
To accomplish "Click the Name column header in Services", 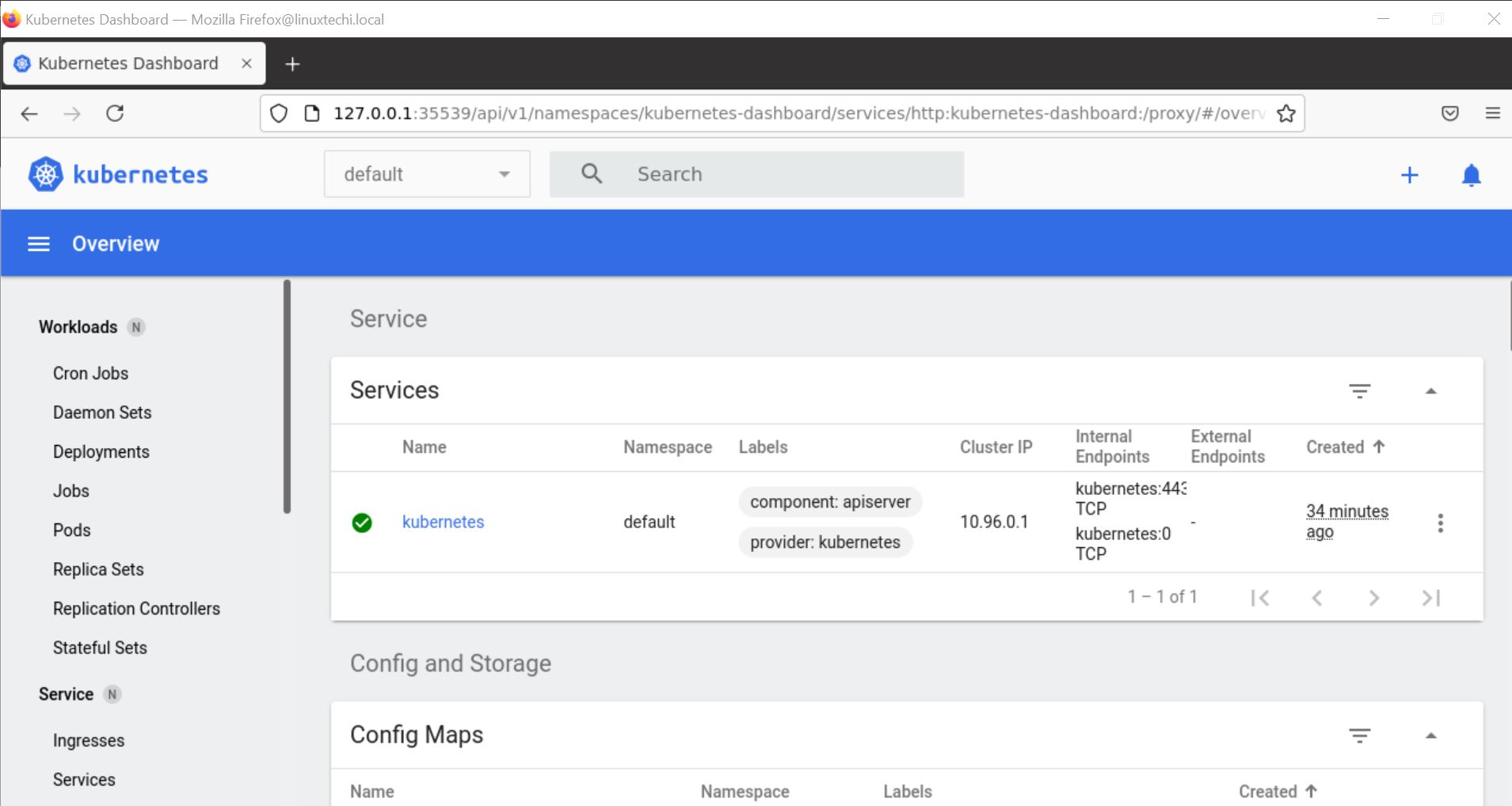I will (425, 447).
